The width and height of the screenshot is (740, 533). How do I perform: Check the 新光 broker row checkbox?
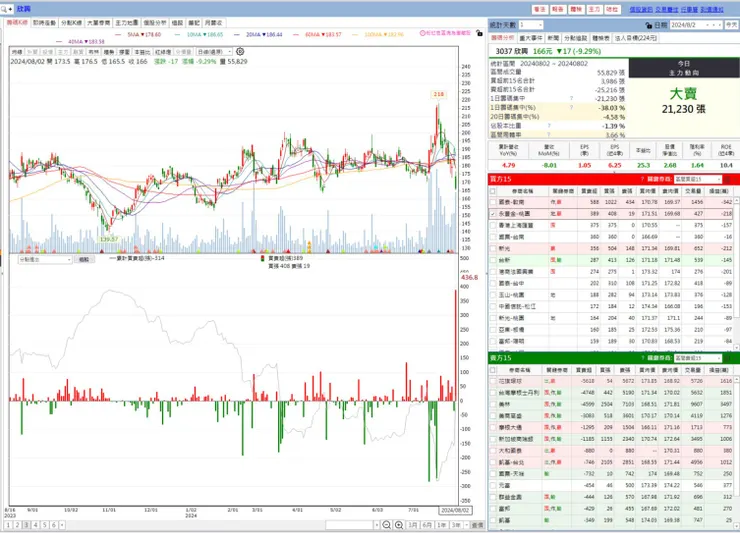point(493,248)
